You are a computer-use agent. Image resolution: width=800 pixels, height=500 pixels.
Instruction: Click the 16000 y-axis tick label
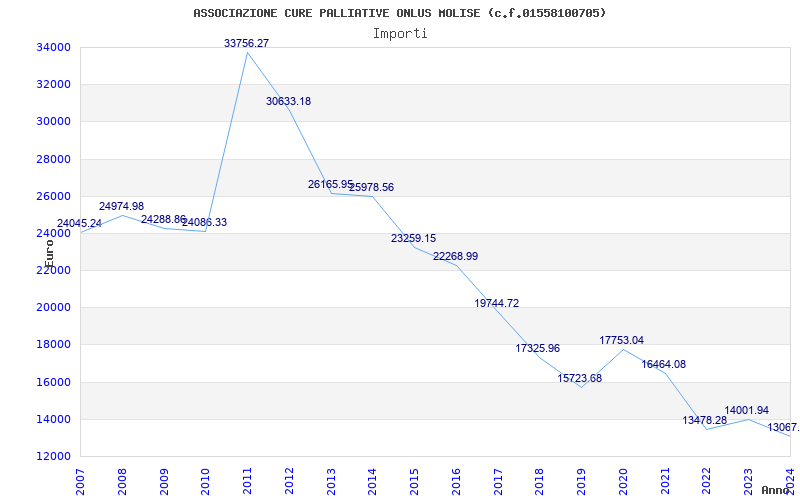pos(53,382)
